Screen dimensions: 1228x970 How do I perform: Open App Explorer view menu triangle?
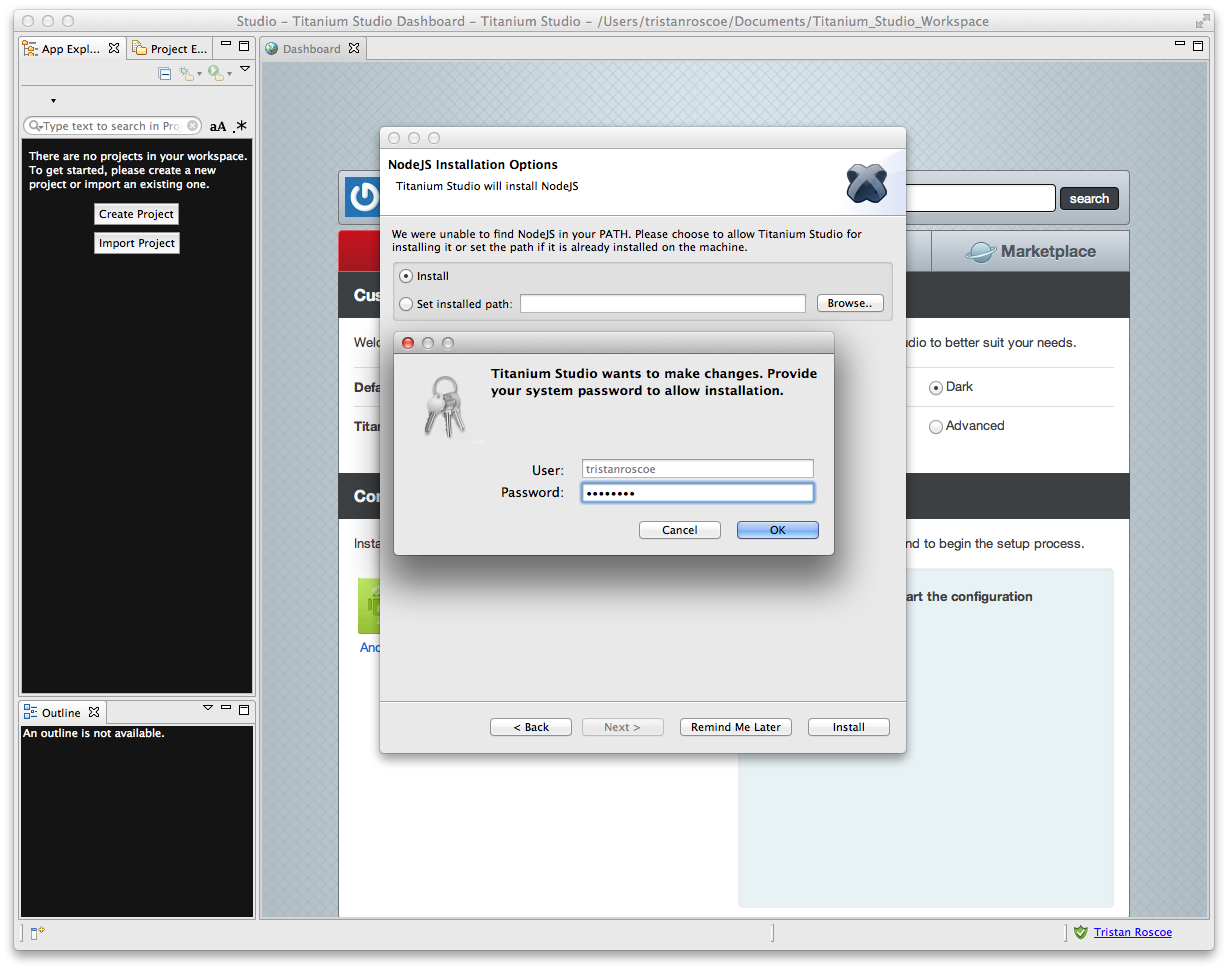pyautogui.click(x=245, y=68)
